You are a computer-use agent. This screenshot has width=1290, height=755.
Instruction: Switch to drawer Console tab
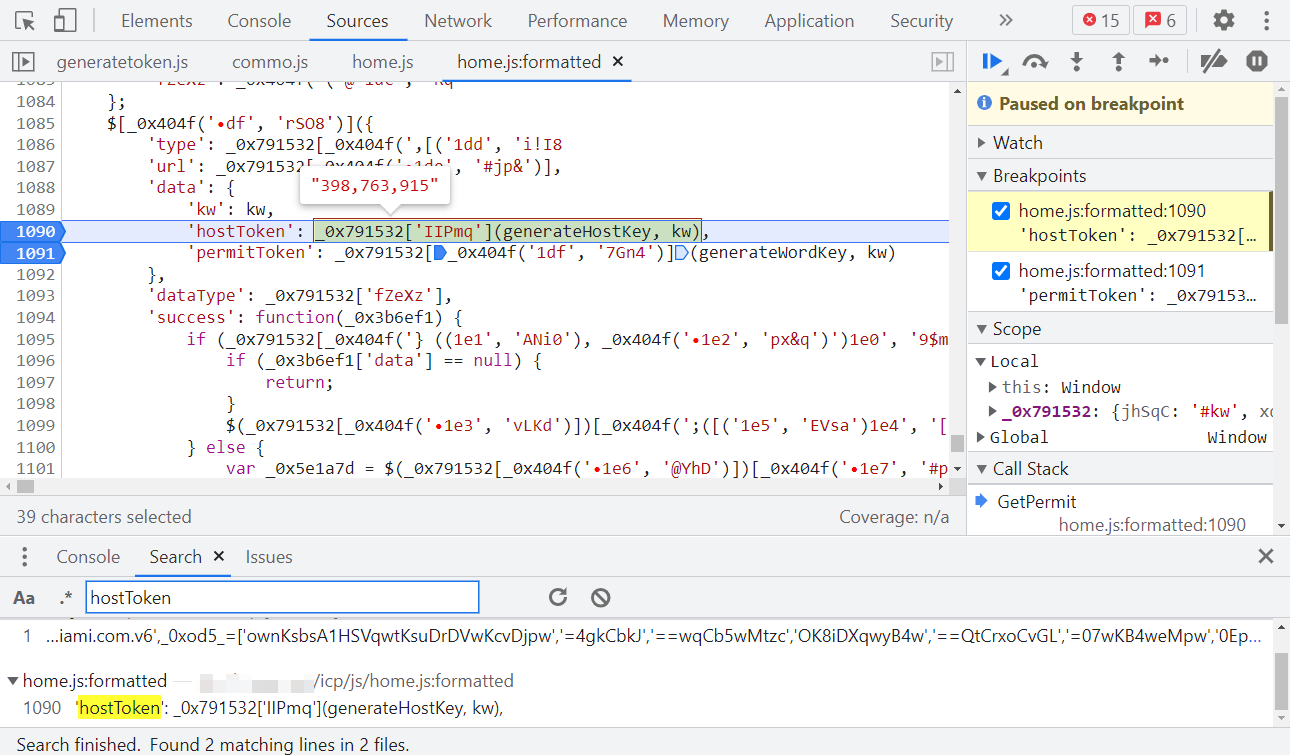click(88, 557)
